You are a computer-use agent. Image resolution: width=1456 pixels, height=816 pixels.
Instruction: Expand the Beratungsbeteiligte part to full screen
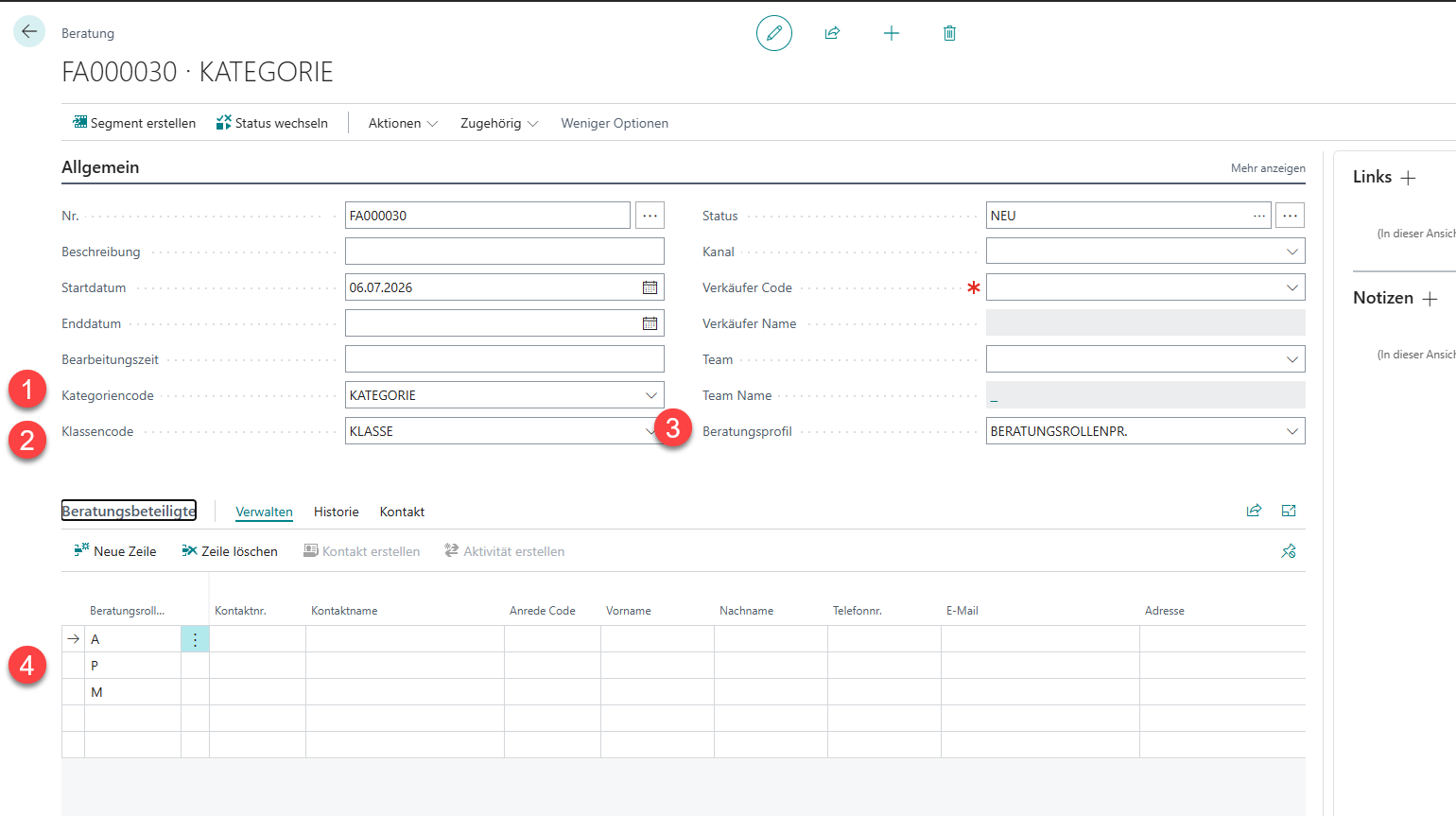pyautogui.click(x=1289, y=511)
